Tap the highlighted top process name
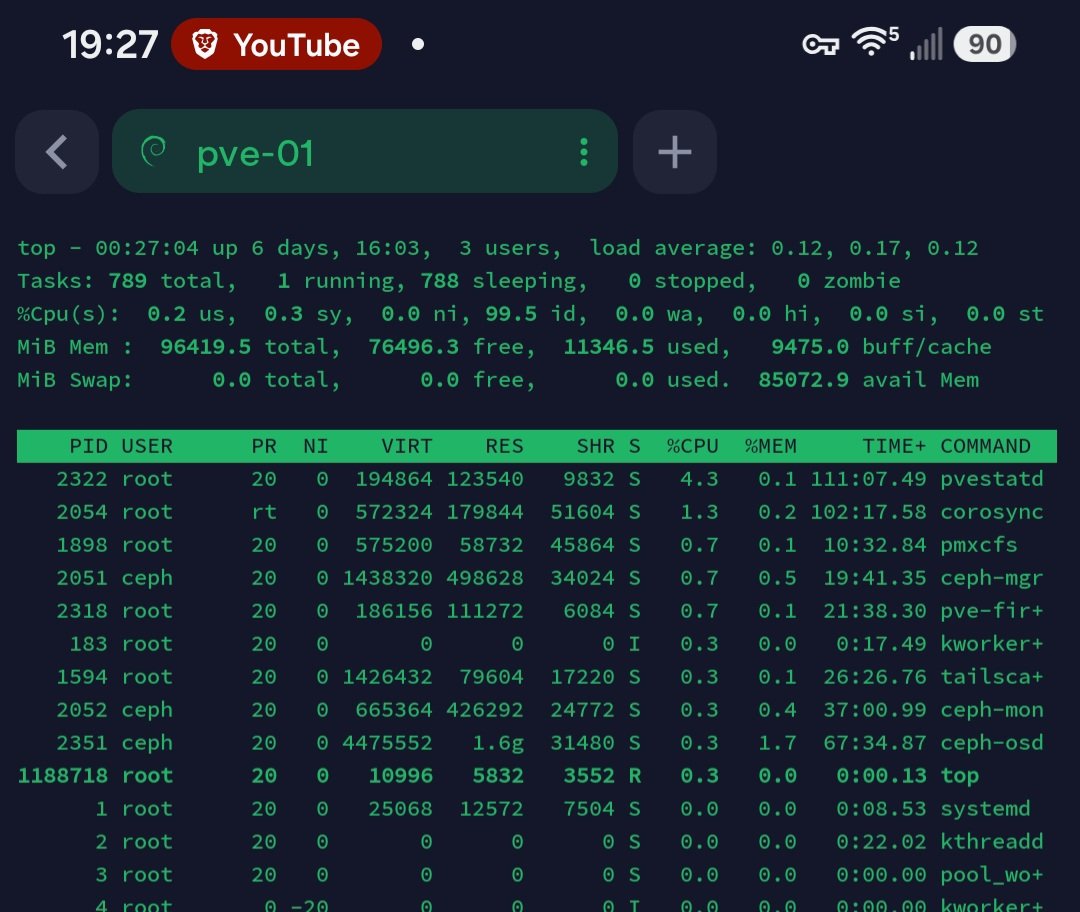This screenshot has height=912, width=1080. point(959,776)
